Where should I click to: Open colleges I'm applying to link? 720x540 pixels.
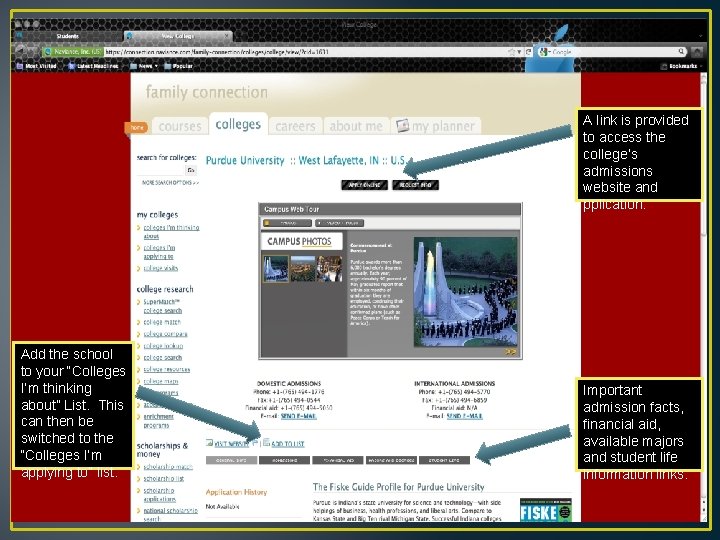point(159,252)
